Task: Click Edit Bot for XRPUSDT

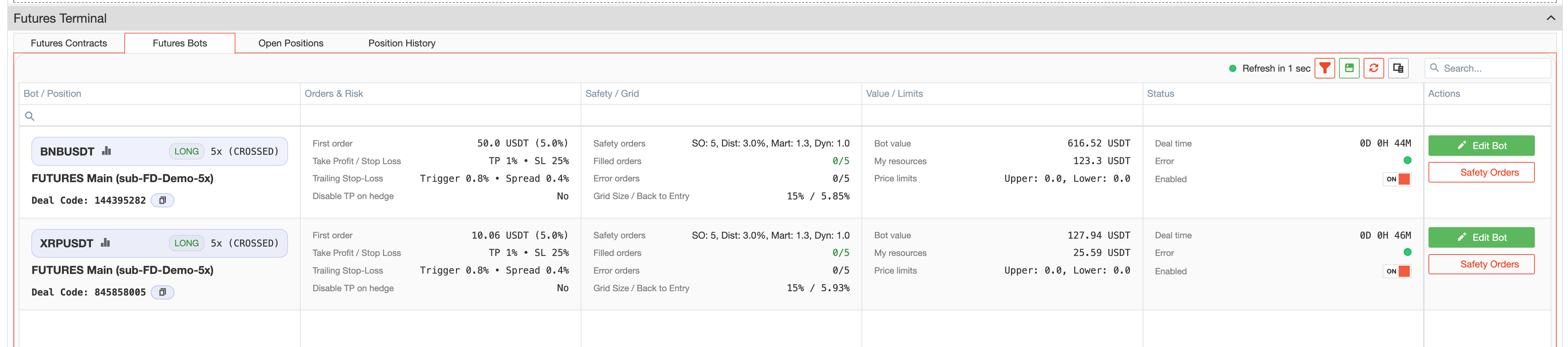Action: pos(1480,237)
